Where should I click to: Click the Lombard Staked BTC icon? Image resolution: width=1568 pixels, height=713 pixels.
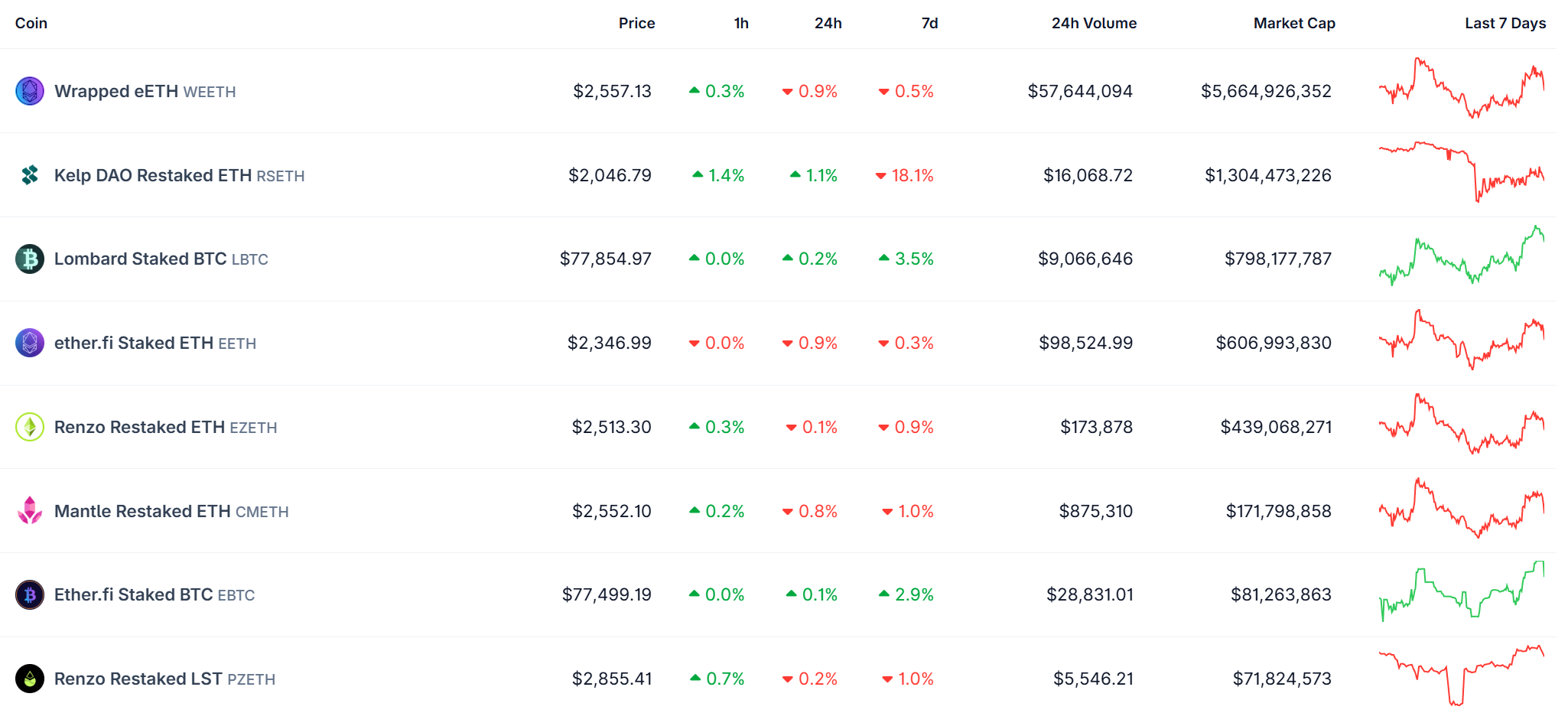pyautogui.click(x=30, y=259)
